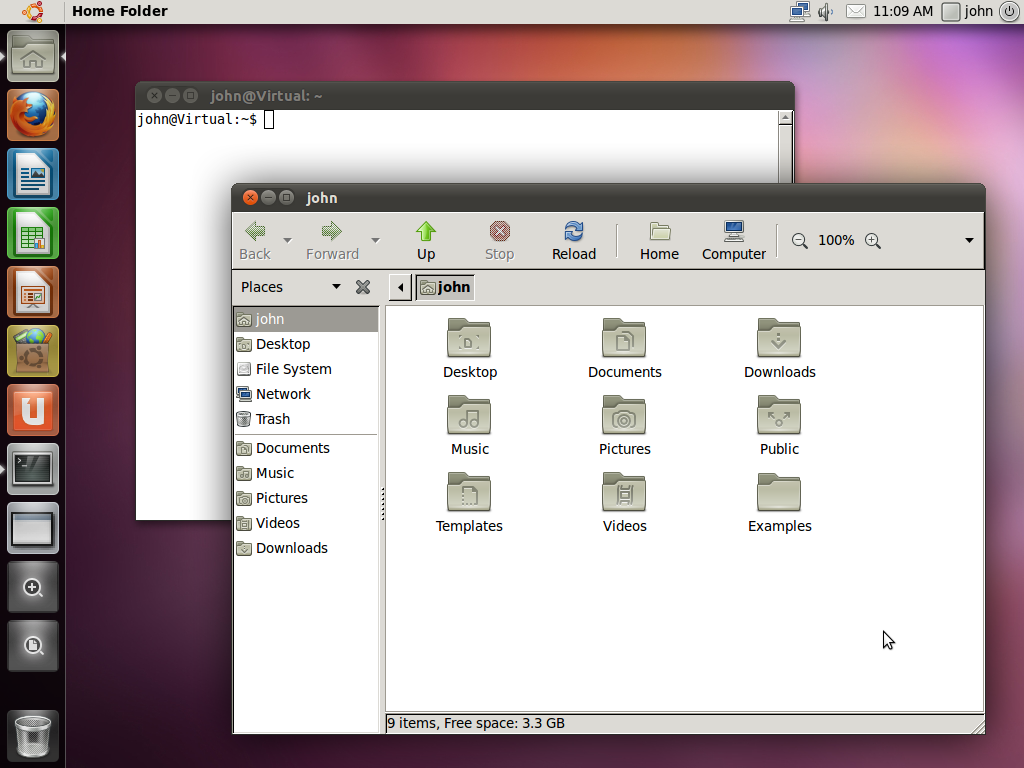The width and height of the screenshot is (1024, 768).
Task: Open Firefox from the launcher
Action: [32, 115]
